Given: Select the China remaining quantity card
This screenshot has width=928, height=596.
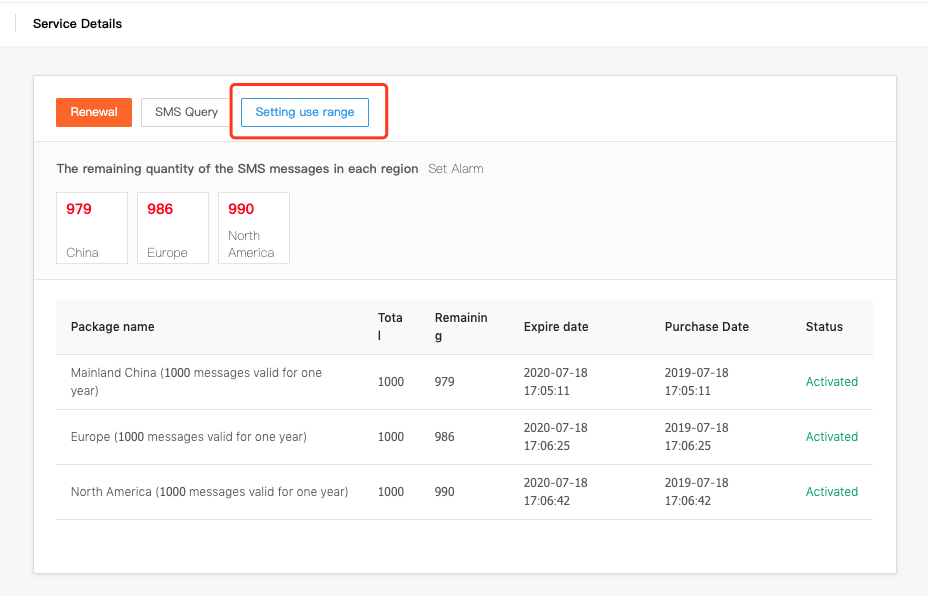Looking at the screenshot, I should [92, 228].
